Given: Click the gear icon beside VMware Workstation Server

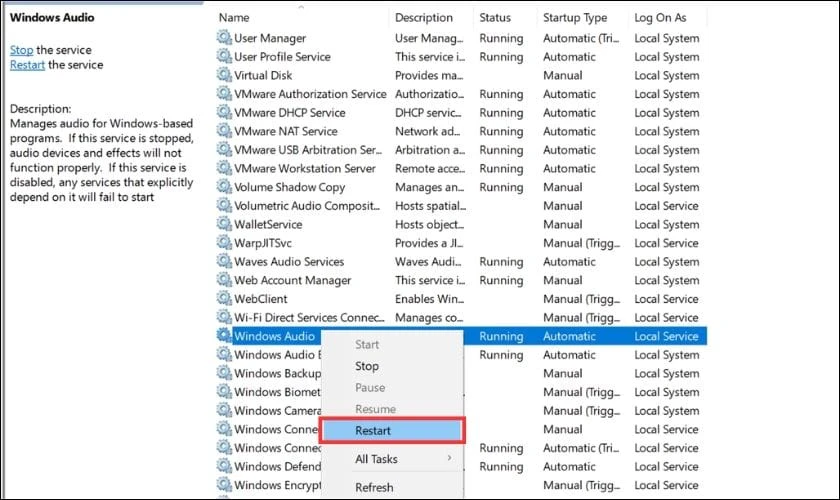Looking at the screenshot, I should (224, 168).
